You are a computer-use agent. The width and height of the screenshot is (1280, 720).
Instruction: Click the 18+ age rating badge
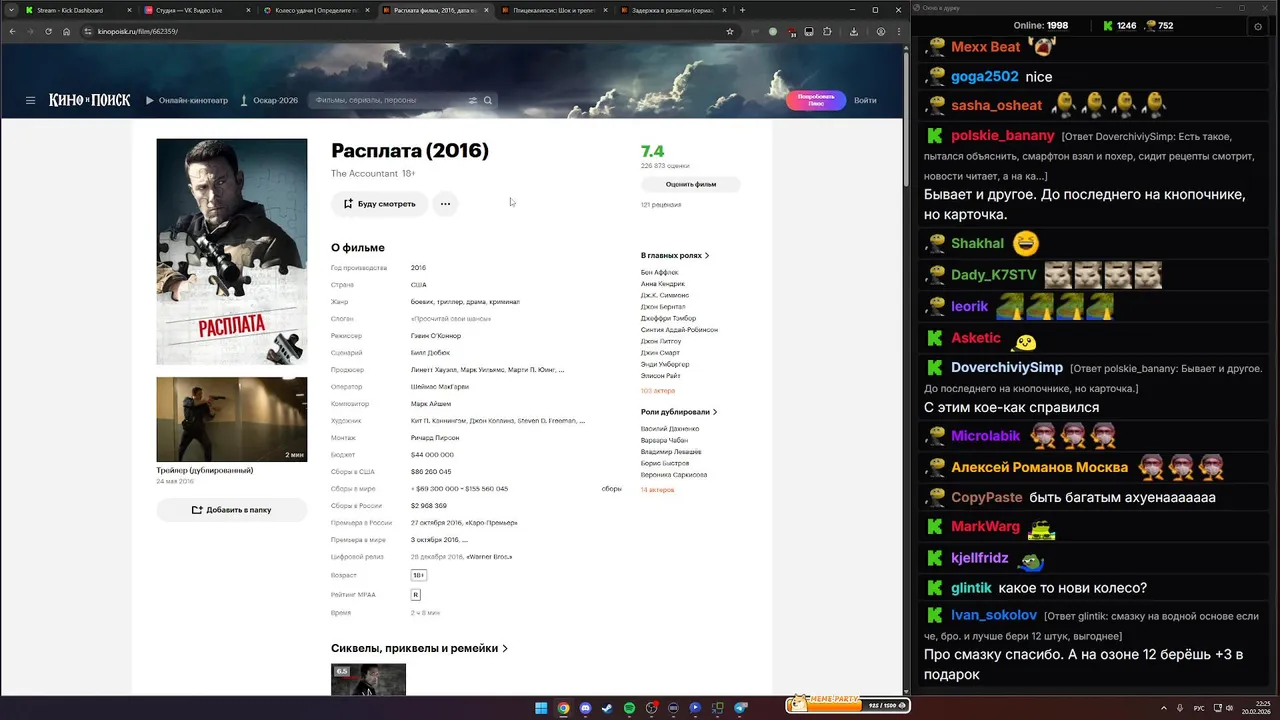[418, 575]
